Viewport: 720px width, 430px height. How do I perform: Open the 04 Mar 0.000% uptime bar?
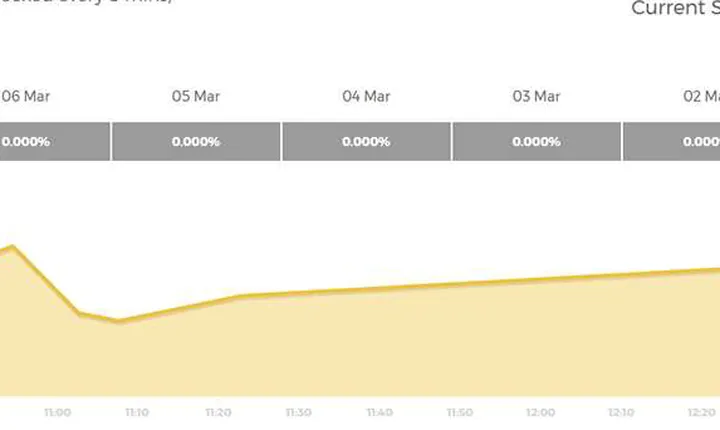[x=366, y=141]
